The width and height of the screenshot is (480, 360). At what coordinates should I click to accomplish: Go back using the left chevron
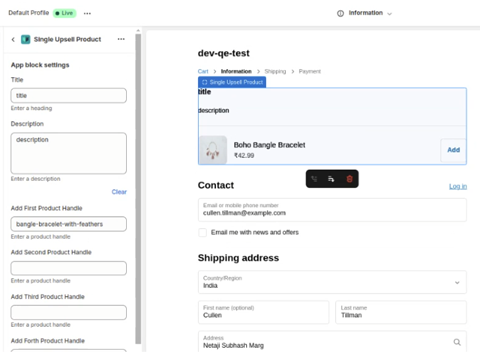tap(13, 40)
